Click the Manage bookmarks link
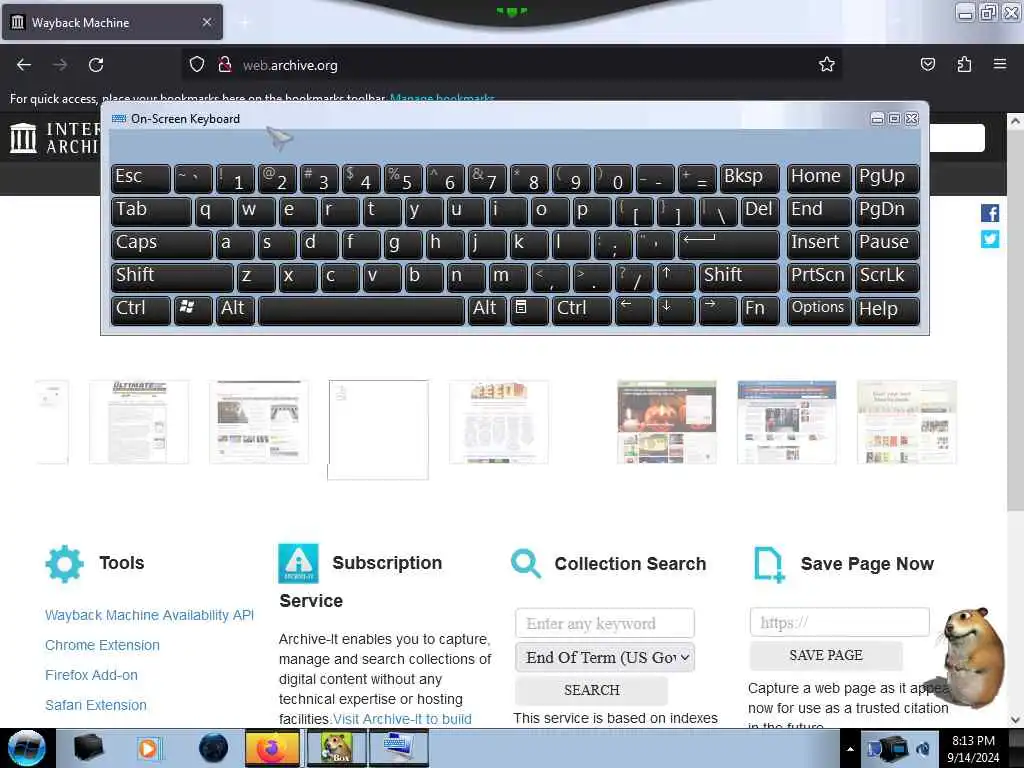Screen dimensions: 1024x768 pyautogui.click(x=442, y=98)
